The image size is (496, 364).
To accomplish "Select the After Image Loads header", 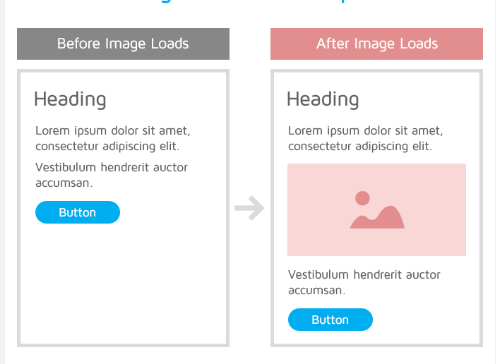I will (377, 44).
